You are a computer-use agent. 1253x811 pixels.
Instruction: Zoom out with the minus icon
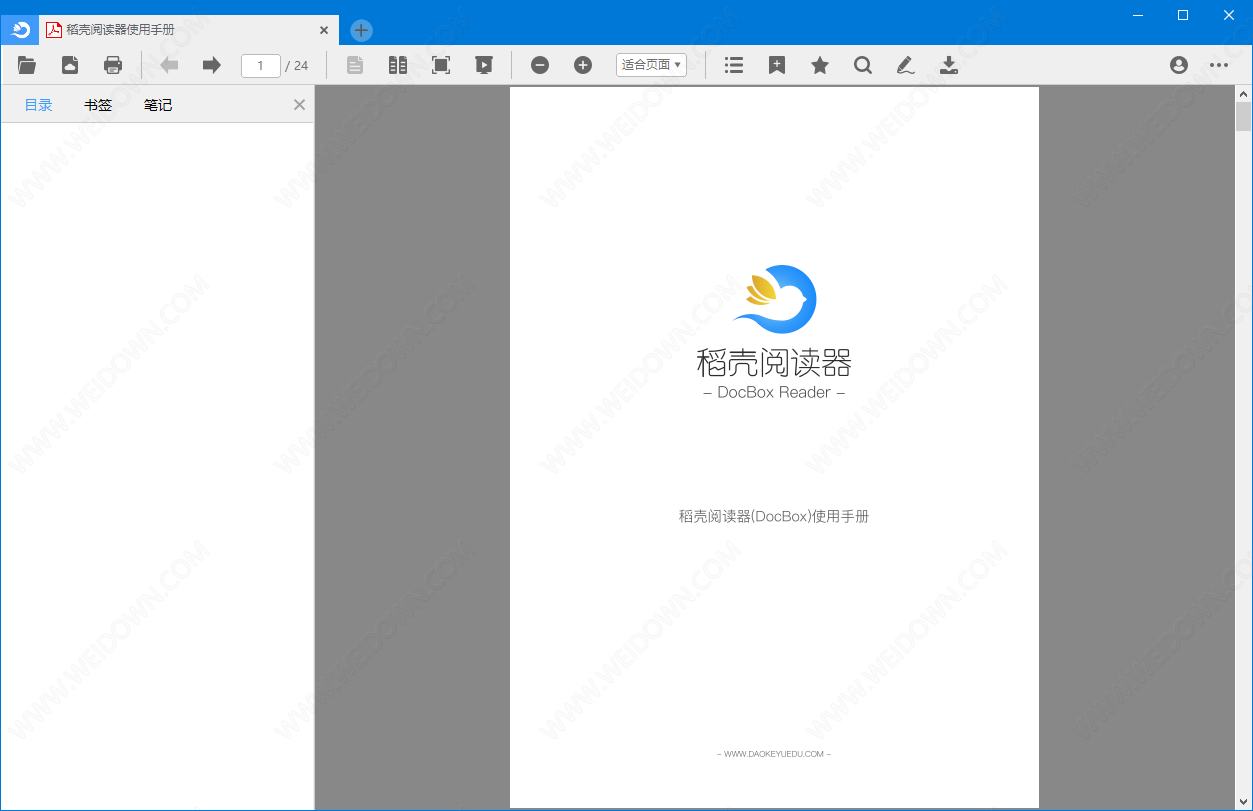540,65
